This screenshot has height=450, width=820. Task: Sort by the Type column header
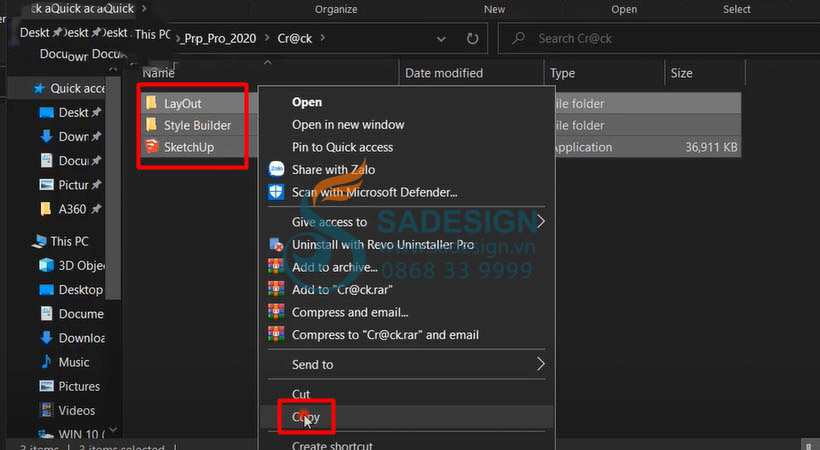coord(562,73)
